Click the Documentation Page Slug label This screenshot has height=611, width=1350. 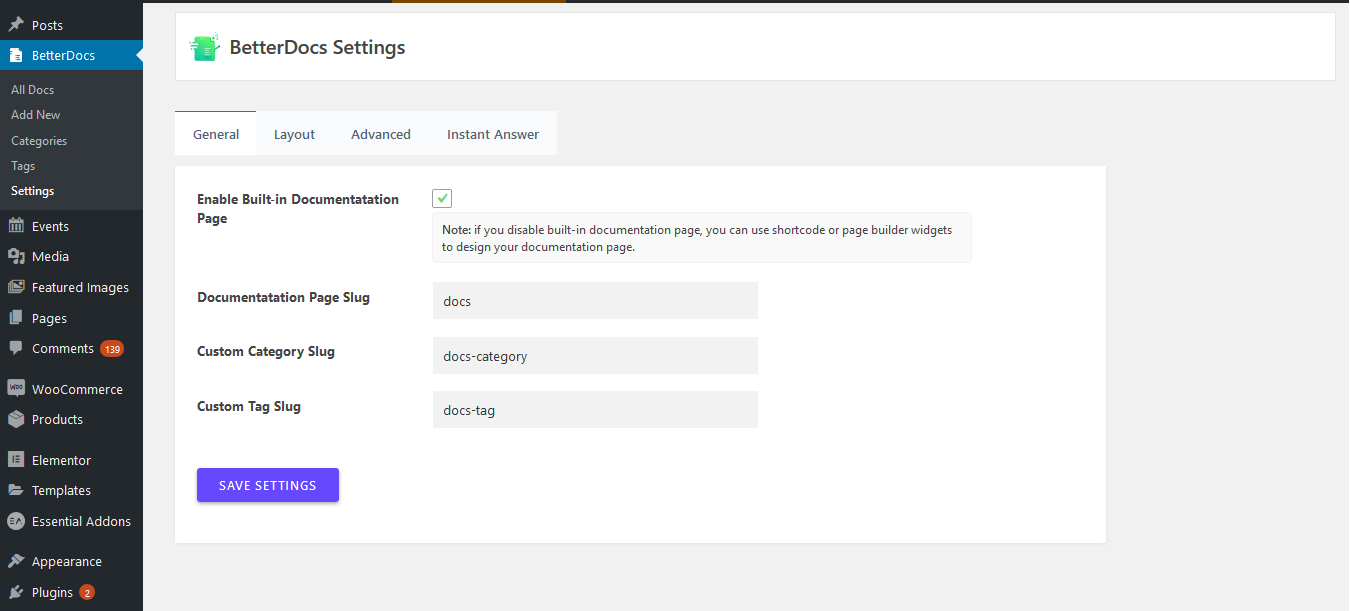pyautogui.click(x=283, y=297)
